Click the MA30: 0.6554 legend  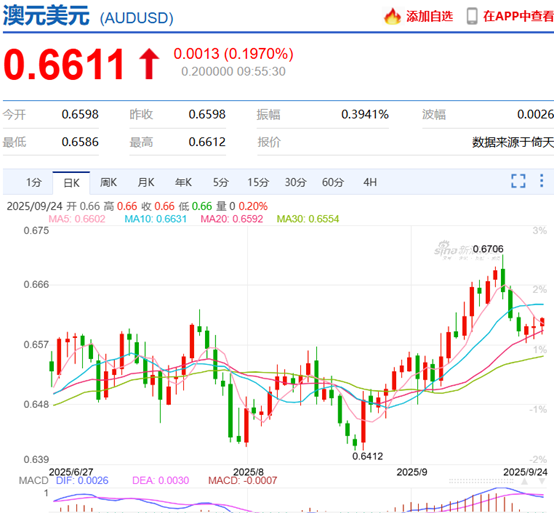308,219
